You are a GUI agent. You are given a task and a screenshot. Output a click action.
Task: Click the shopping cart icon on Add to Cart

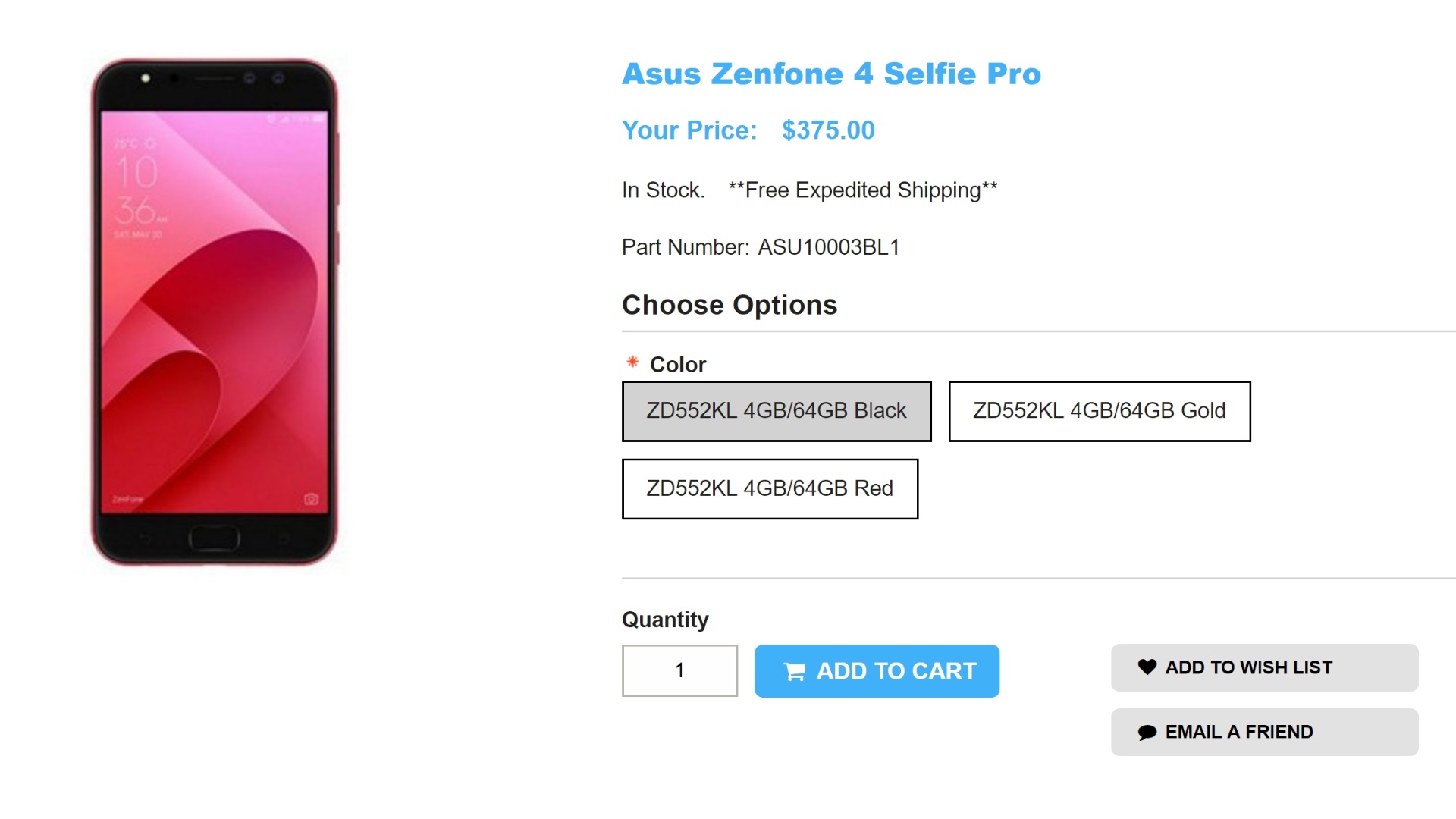(794, 672)
